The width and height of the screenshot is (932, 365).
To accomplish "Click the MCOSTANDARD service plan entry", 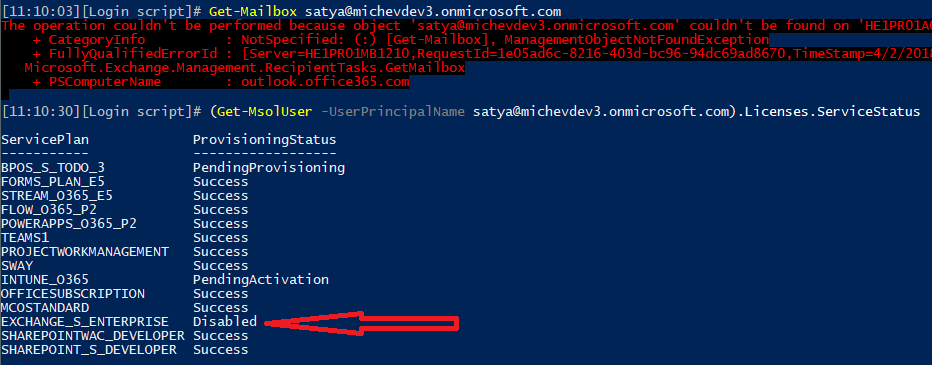I will [x=45, y=308].
